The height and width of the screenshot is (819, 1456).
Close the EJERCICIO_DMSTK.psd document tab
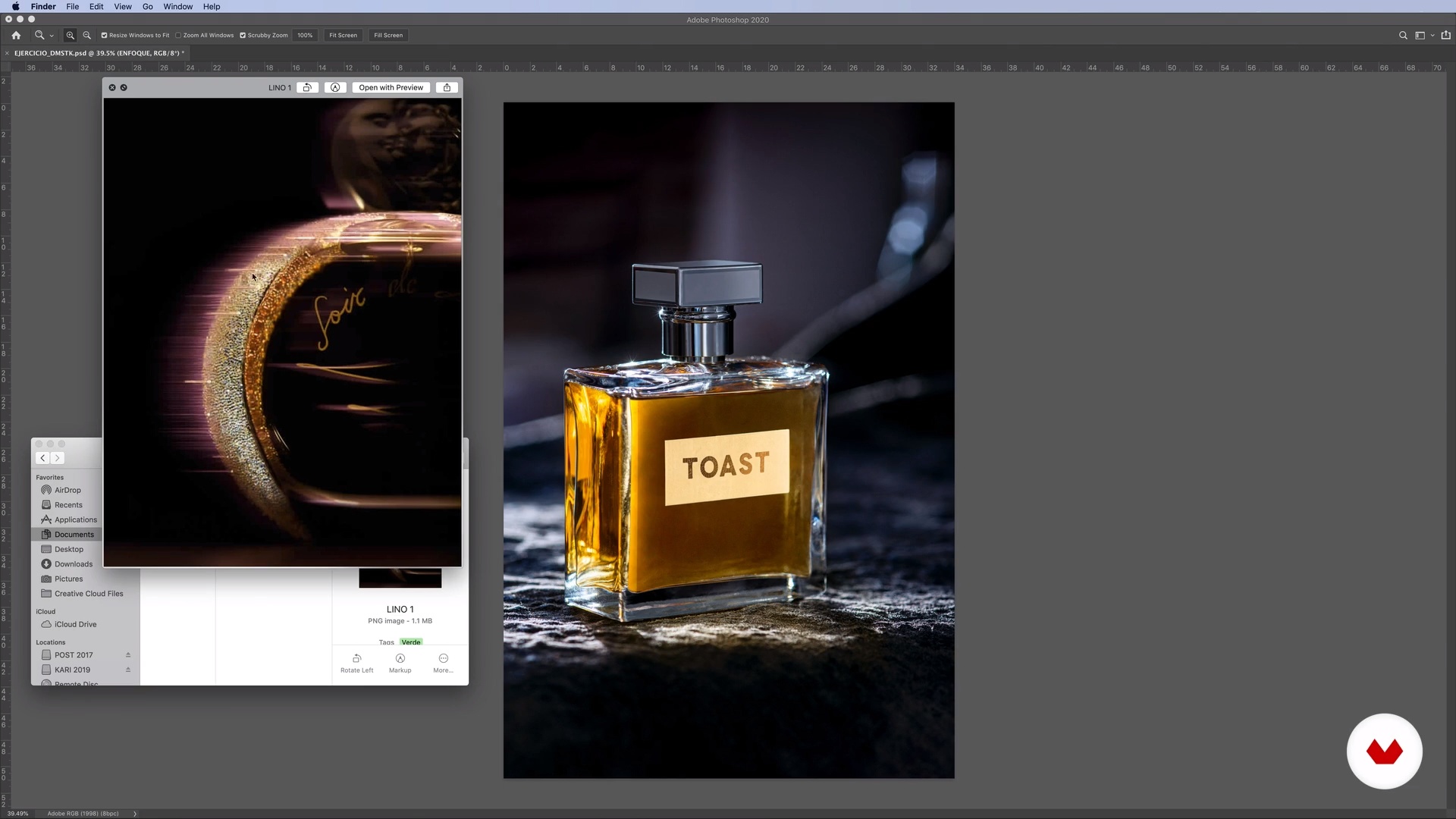click(x=7, y=53)
